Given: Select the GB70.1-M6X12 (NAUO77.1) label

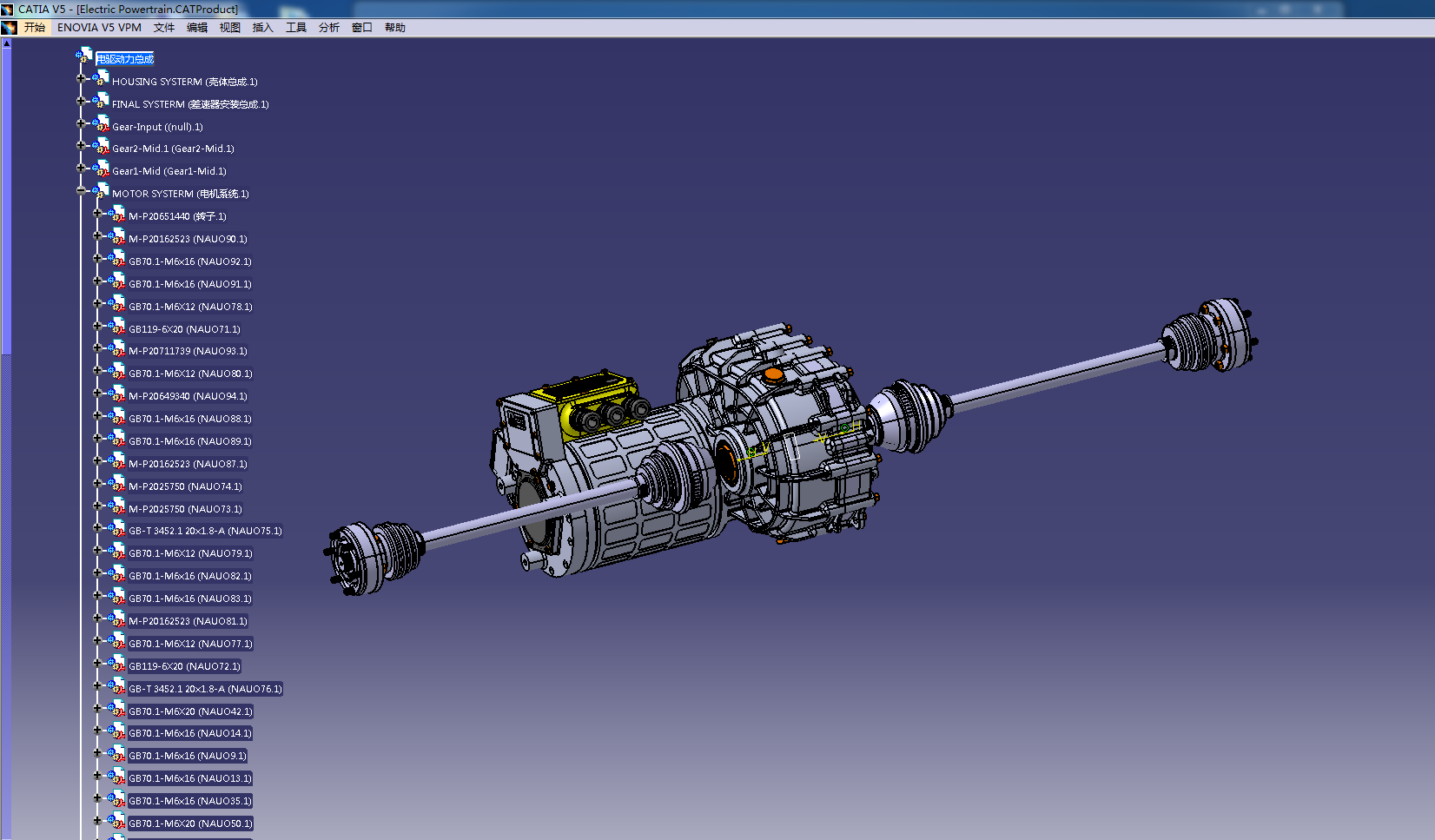Looking at the screenshot, I should pyautogui.click(x=191, y=644).
